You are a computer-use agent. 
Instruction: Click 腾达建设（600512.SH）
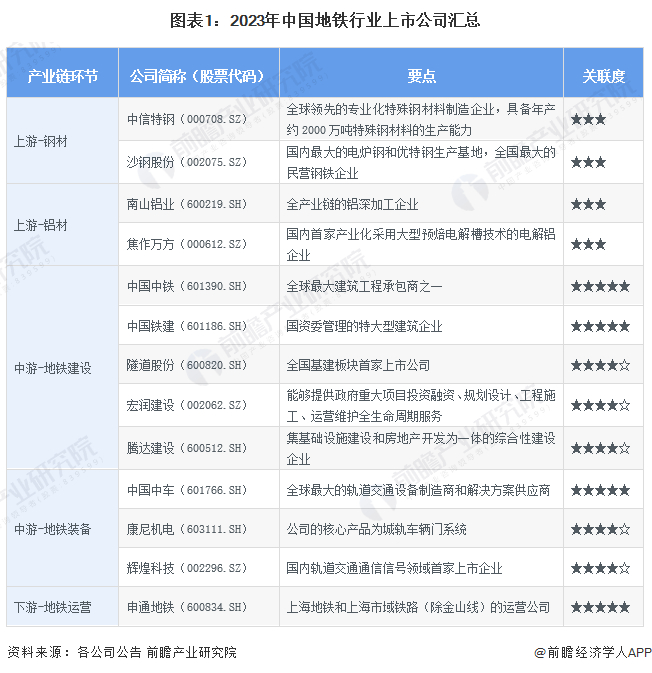[x=187, y=448]
